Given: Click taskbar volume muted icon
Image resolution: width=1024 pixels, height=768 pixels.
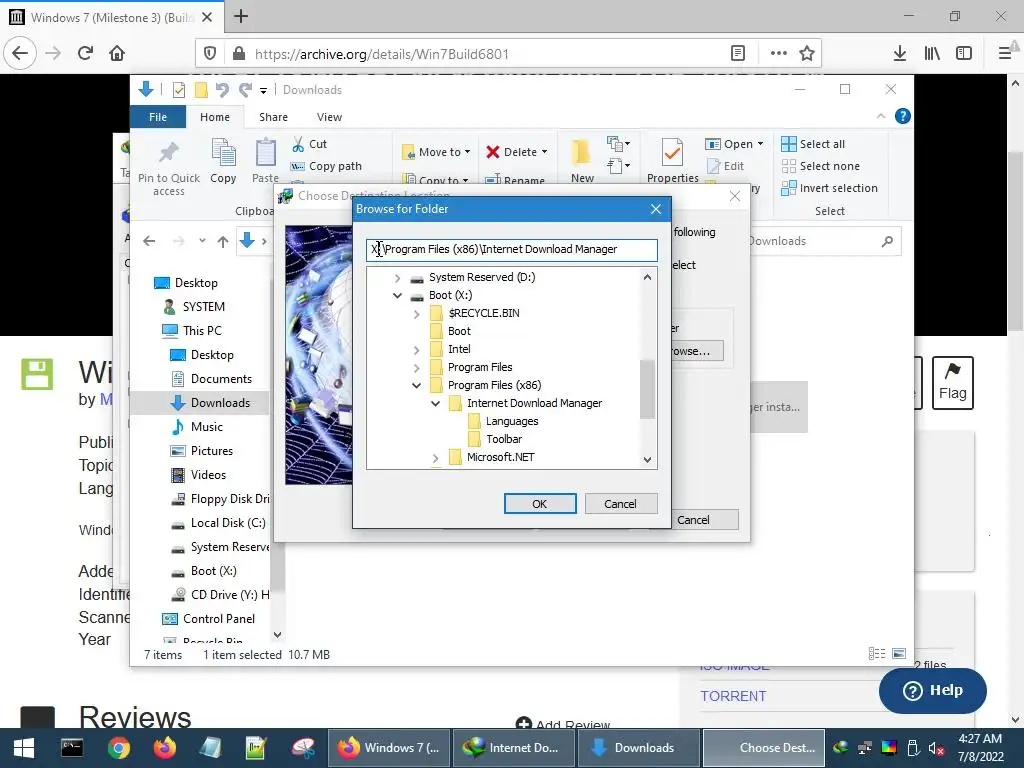Looking at the screenshot, I should click(936, 748).
